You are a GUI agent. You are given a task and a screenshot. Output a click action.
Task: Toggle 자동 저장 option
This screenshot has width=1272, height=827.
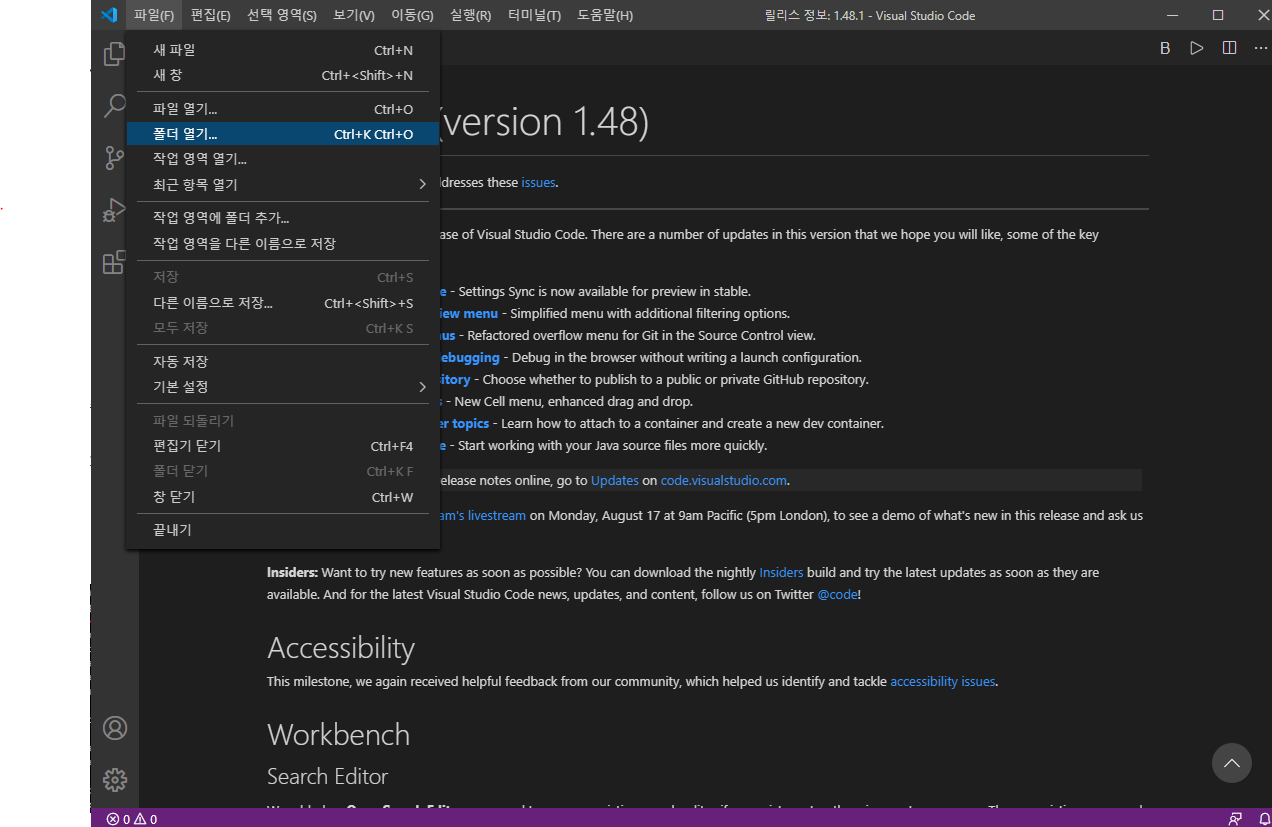283,361
